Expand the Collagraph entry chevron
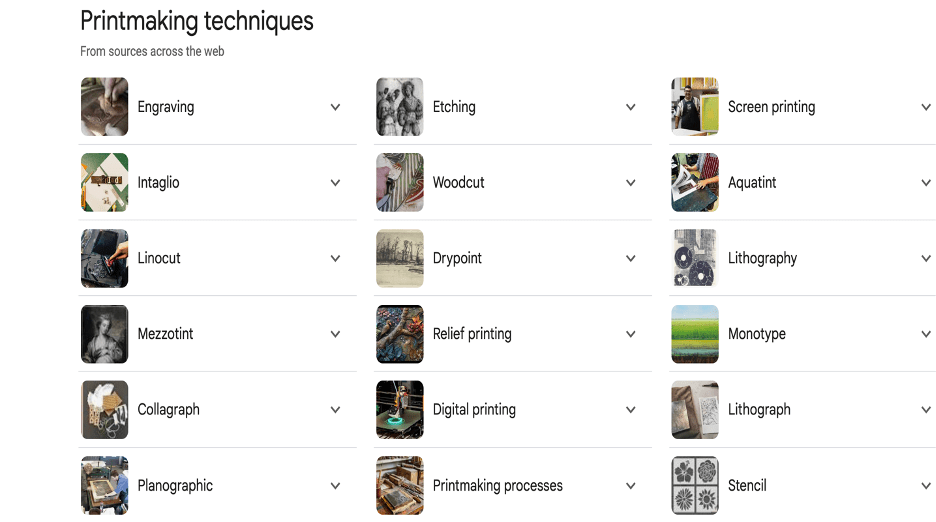This screenshot has height=522, width=936. [x=335, y=410]
